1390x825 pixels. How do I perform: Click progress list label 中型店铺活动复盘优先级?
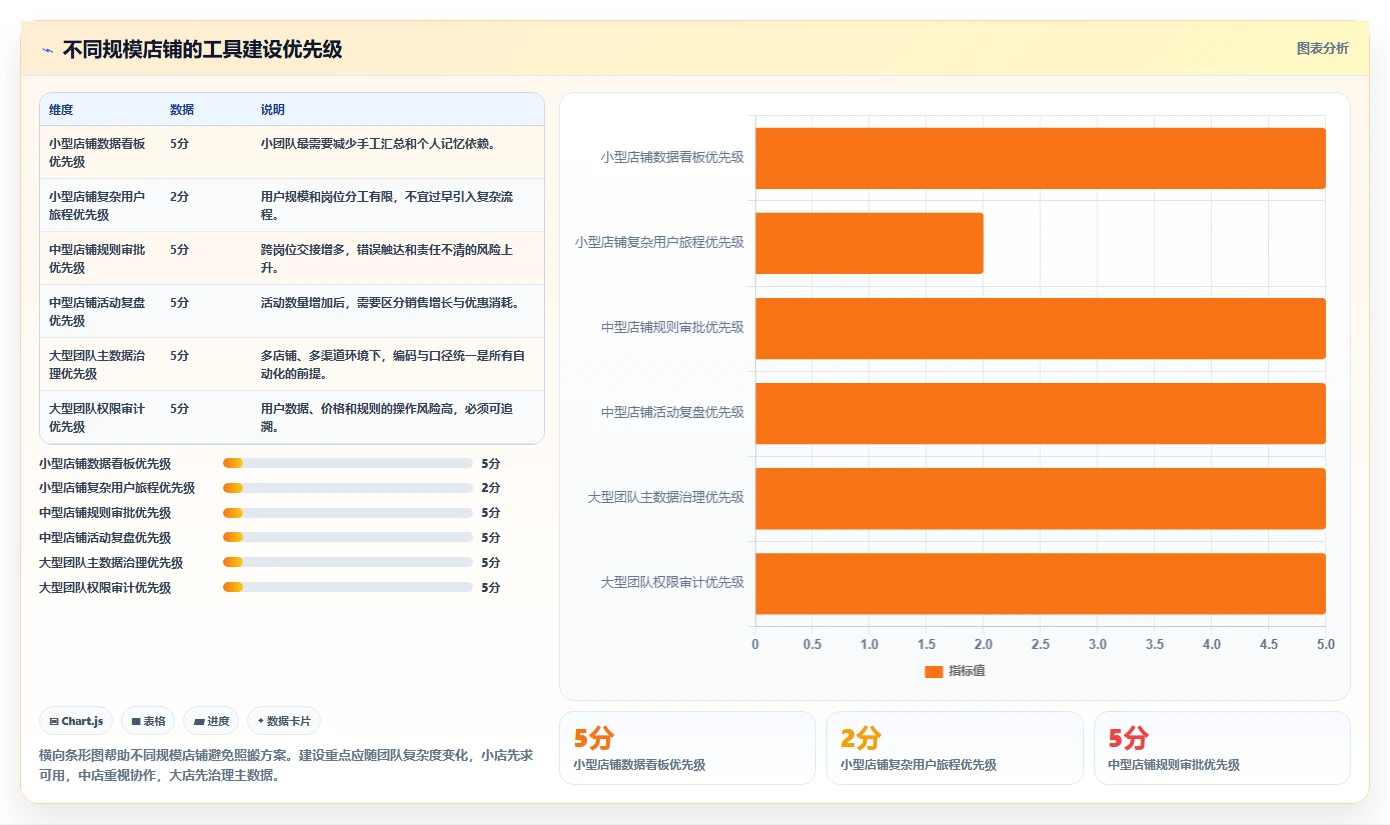[x=105, y=538]
